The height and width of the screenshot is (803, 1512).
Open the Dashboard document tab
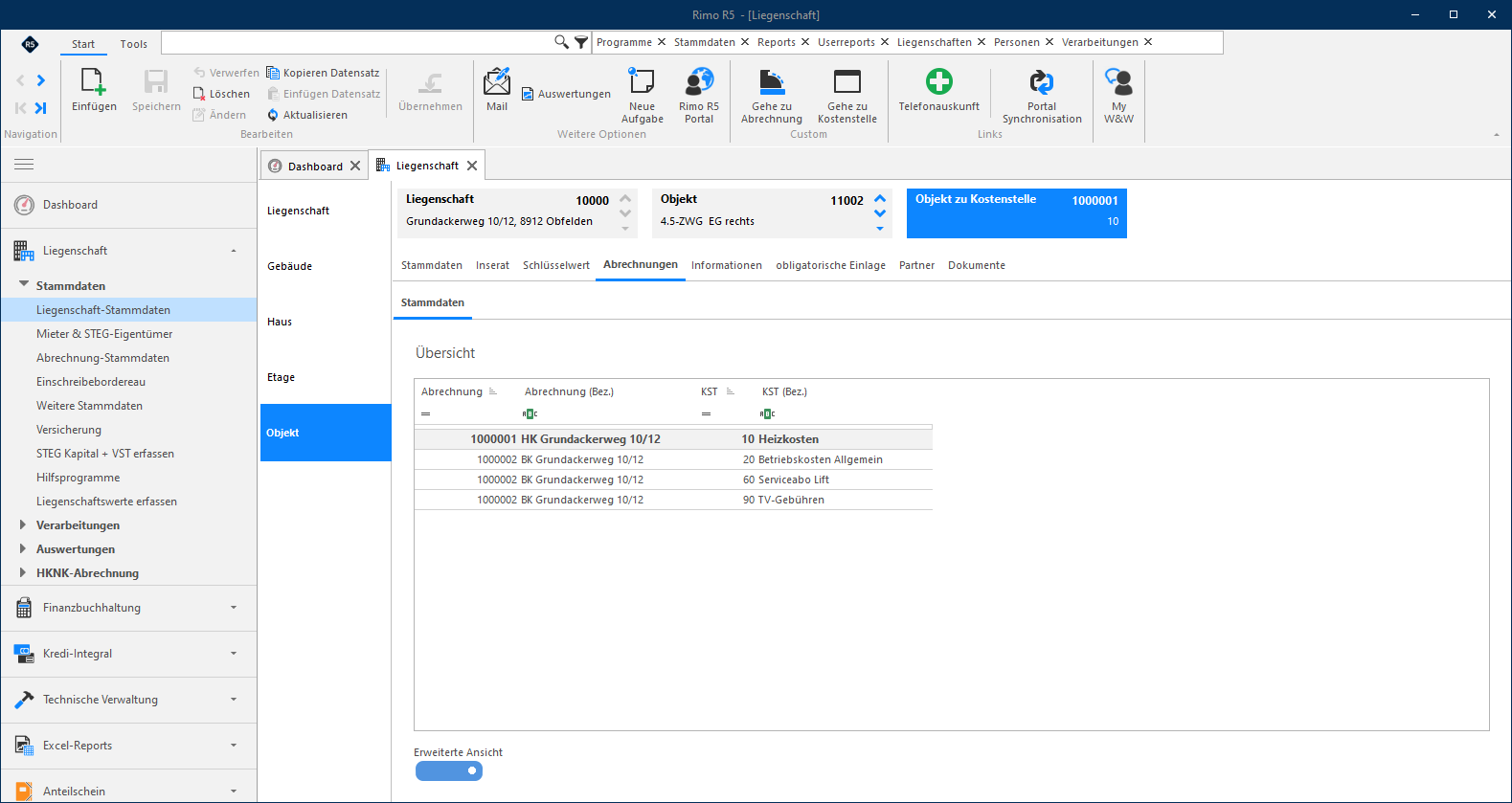point(315,167)
